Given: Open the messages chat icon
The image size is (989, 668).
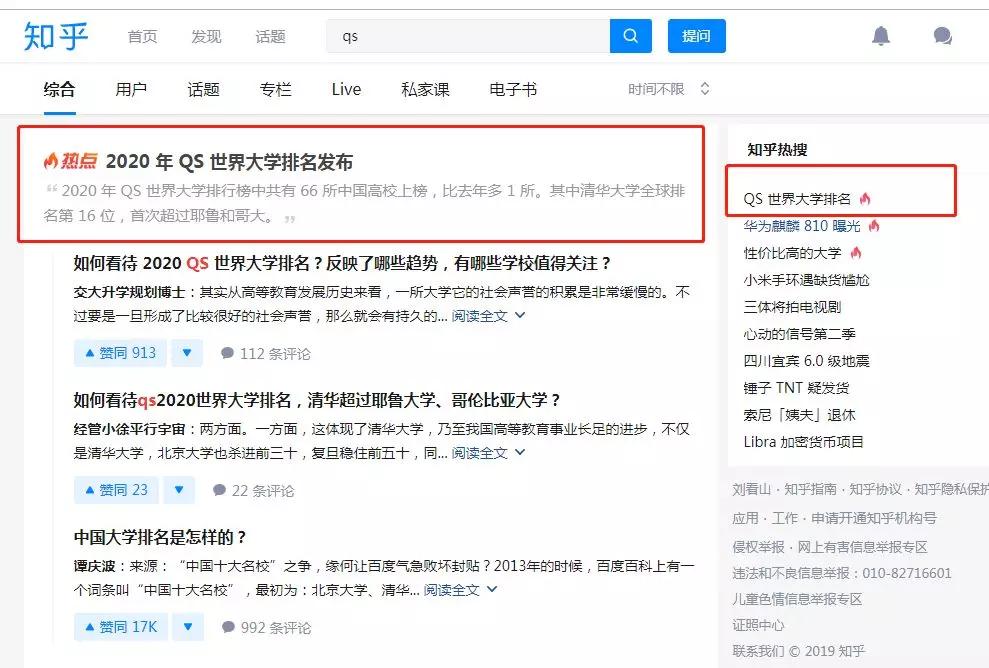Looking at the screenshot, I should [941, 35].
